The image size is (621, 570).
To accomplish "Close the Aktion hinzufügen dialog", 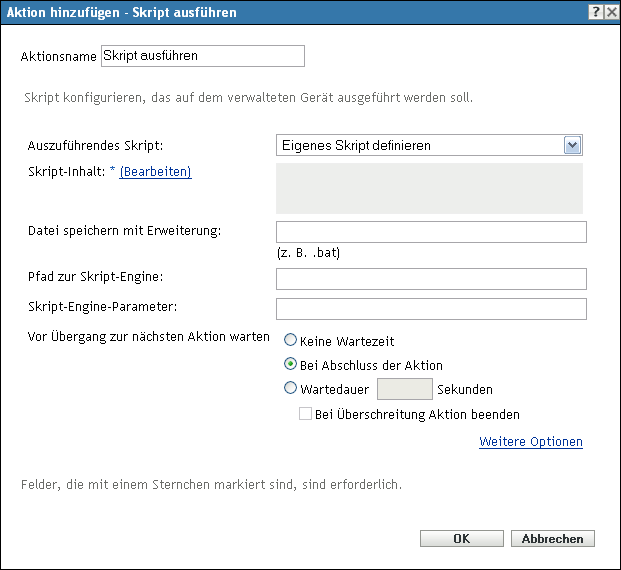I will pyautogui.click(x=609, y=11).
